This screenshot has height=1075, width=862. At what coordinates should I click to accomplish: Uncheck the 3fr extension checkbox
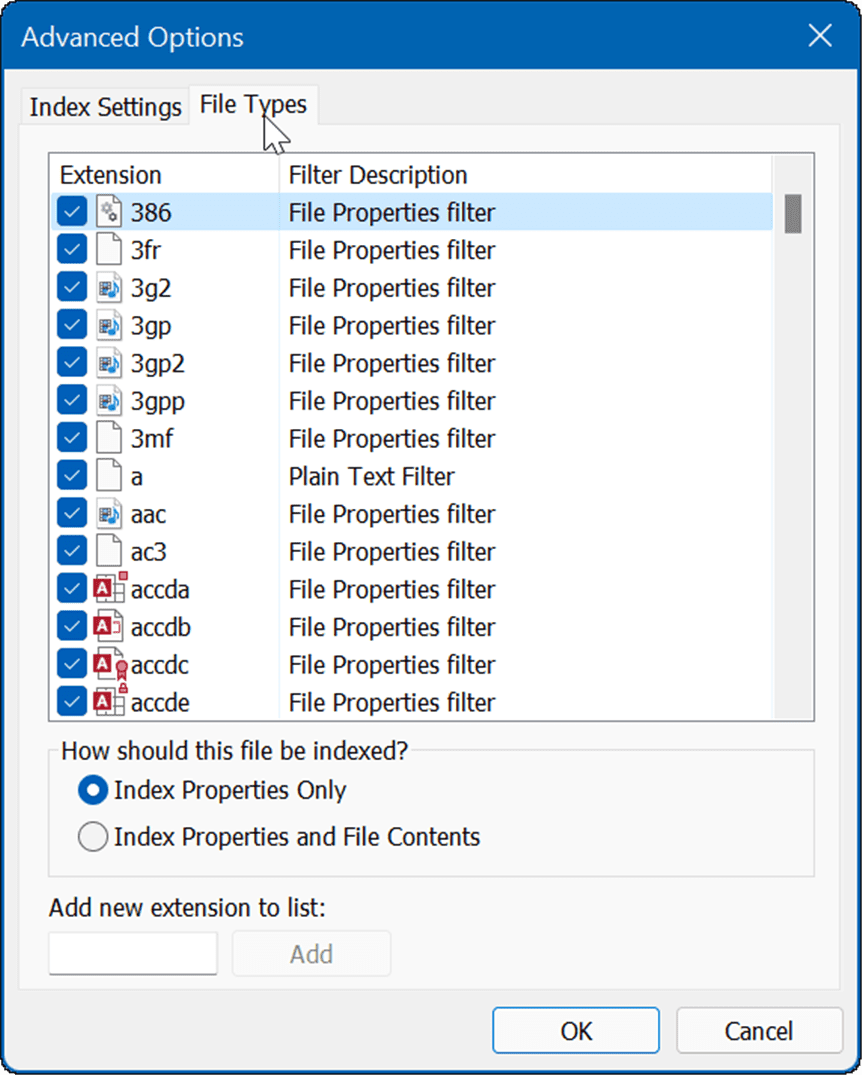coord(72,251)
